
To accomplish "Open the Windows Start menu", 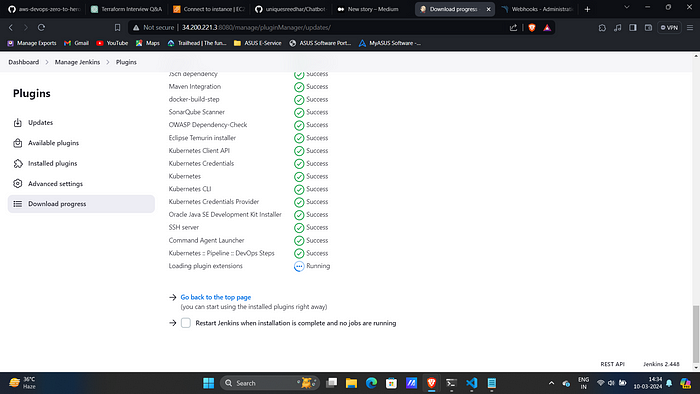I will [x=208, y=383].
